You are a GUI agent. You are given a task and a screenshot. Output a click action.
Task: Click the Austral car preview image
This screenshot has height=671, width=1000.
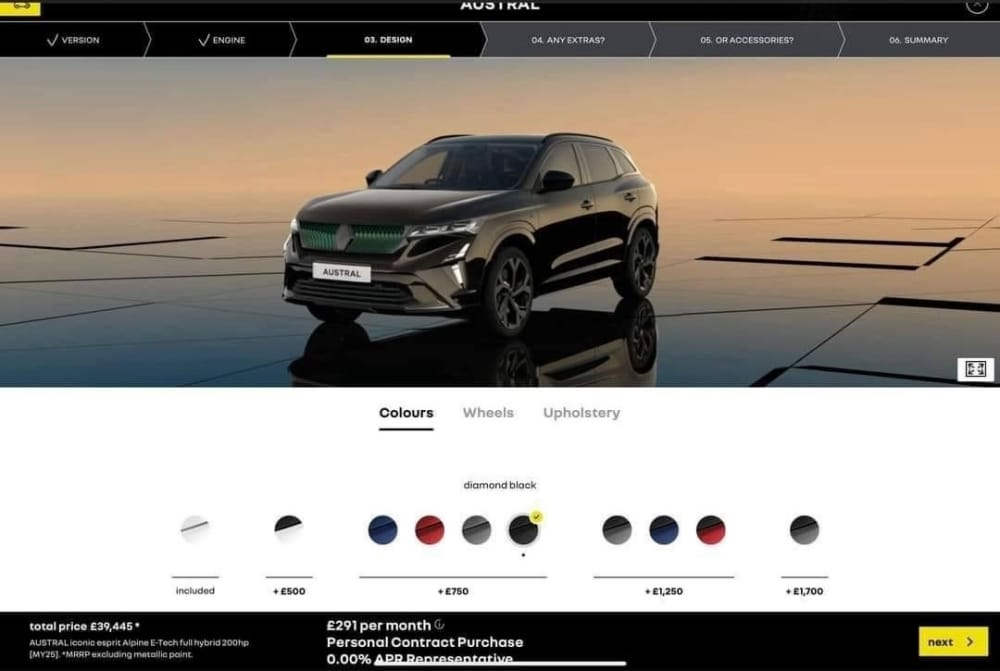[x=472, y=233]
